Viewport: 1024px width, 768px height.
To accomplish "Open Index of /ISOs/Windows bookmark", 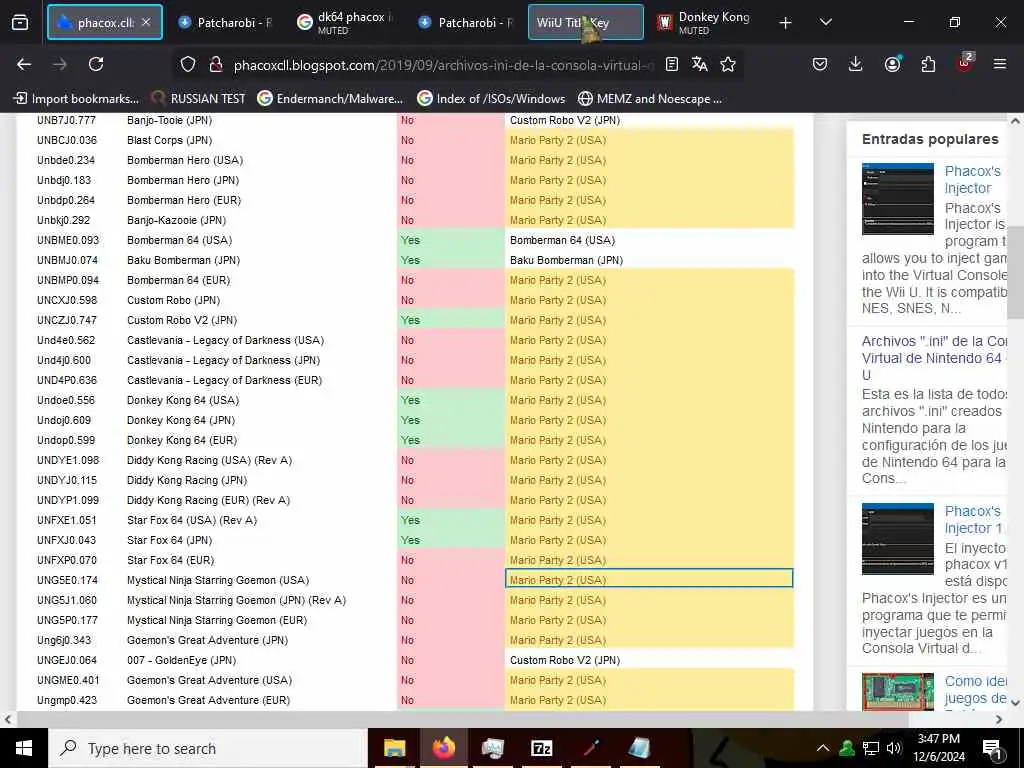I will coord(492,99).
